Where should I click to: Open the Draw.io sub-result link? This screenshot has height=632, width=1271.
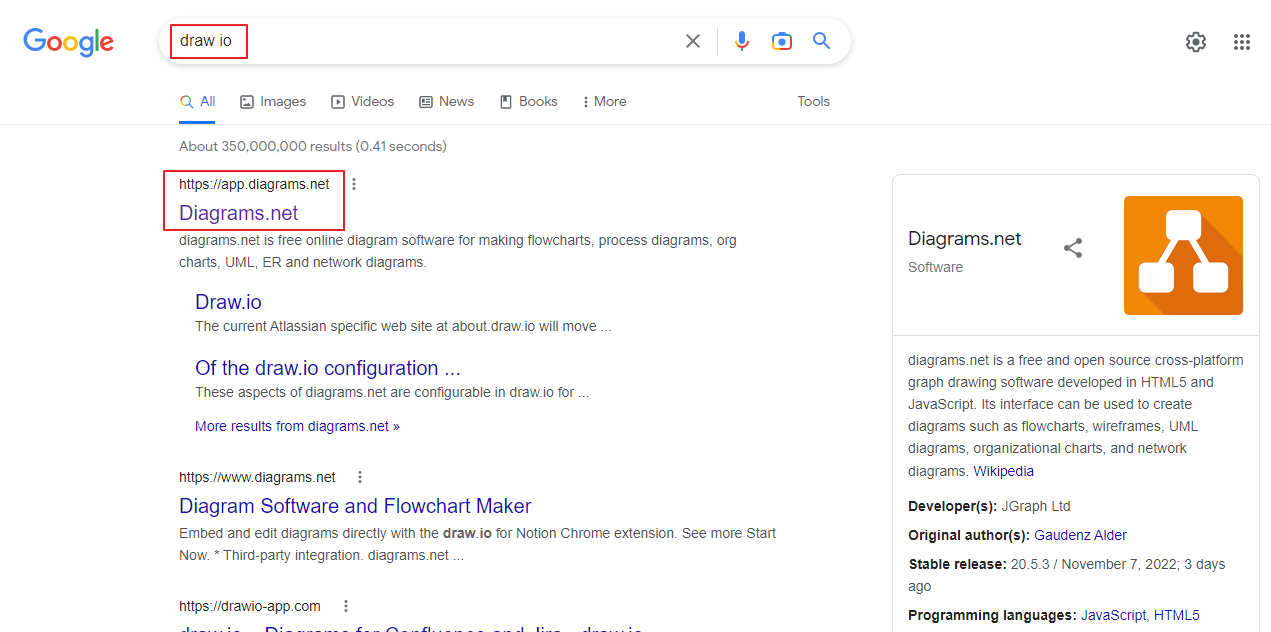[228, 302]
